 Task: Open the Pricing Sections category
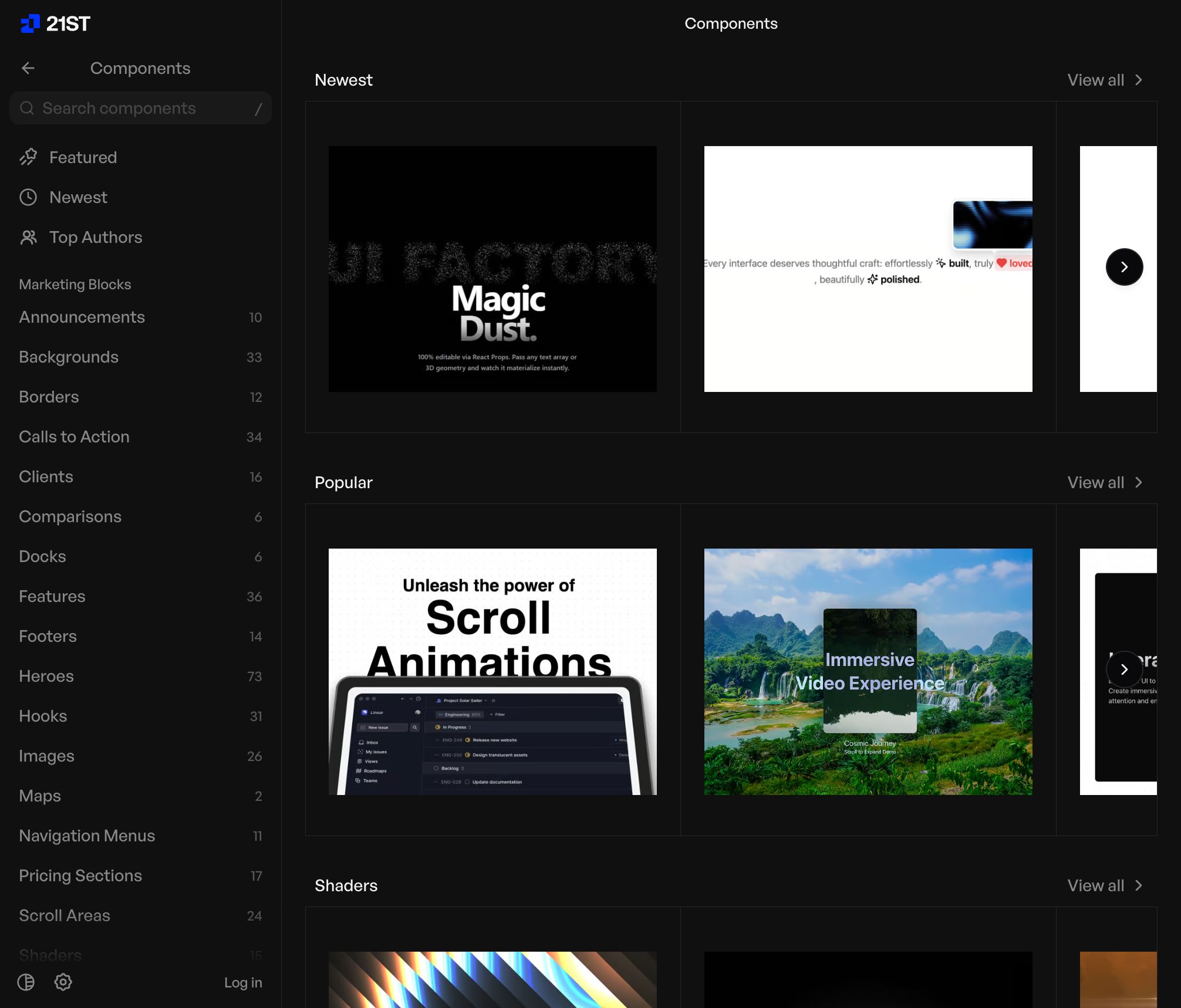[140, 875]
